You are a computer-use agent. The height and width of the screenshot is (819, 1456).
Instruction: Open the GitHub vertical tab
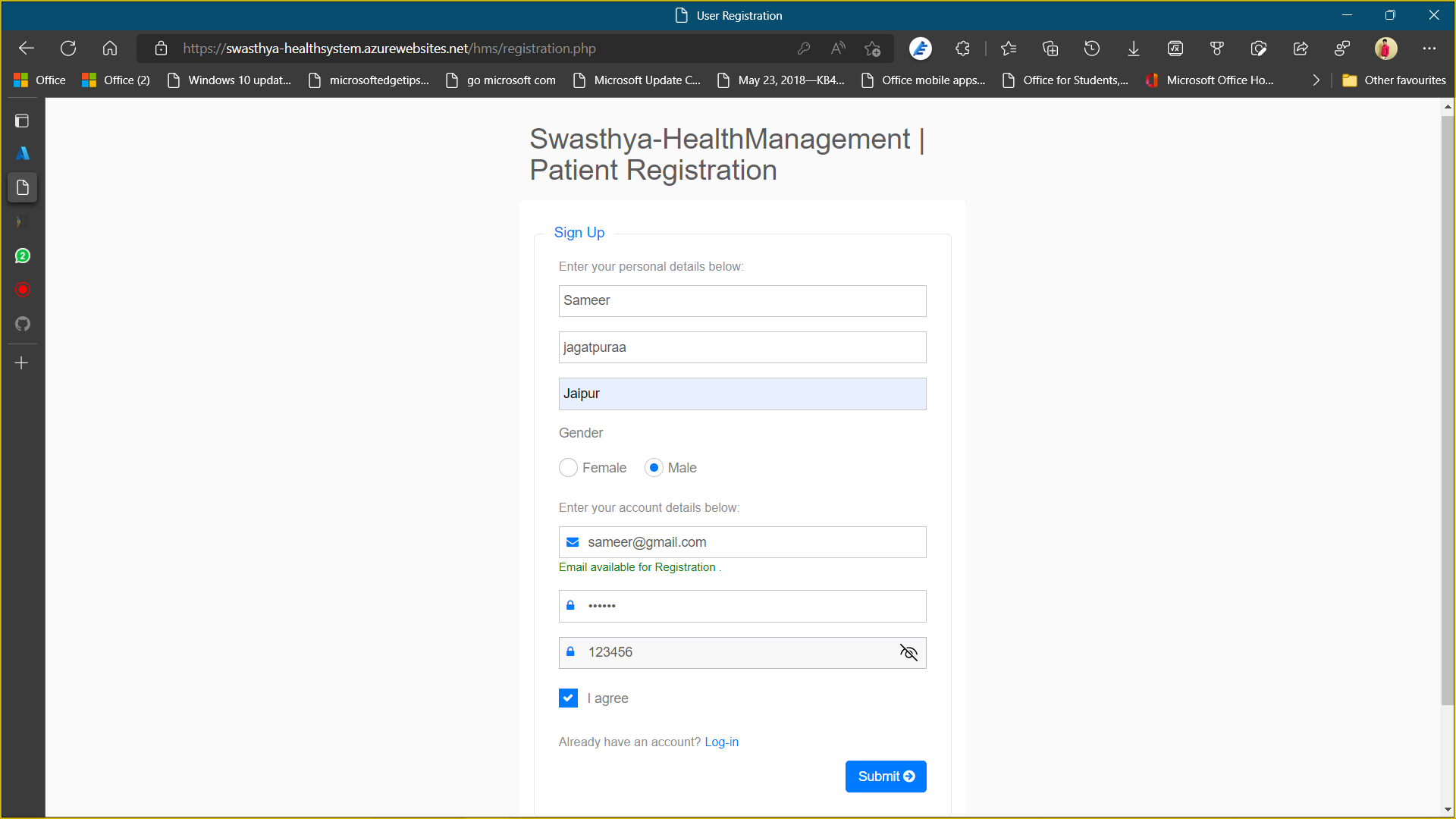click(22, 324)
